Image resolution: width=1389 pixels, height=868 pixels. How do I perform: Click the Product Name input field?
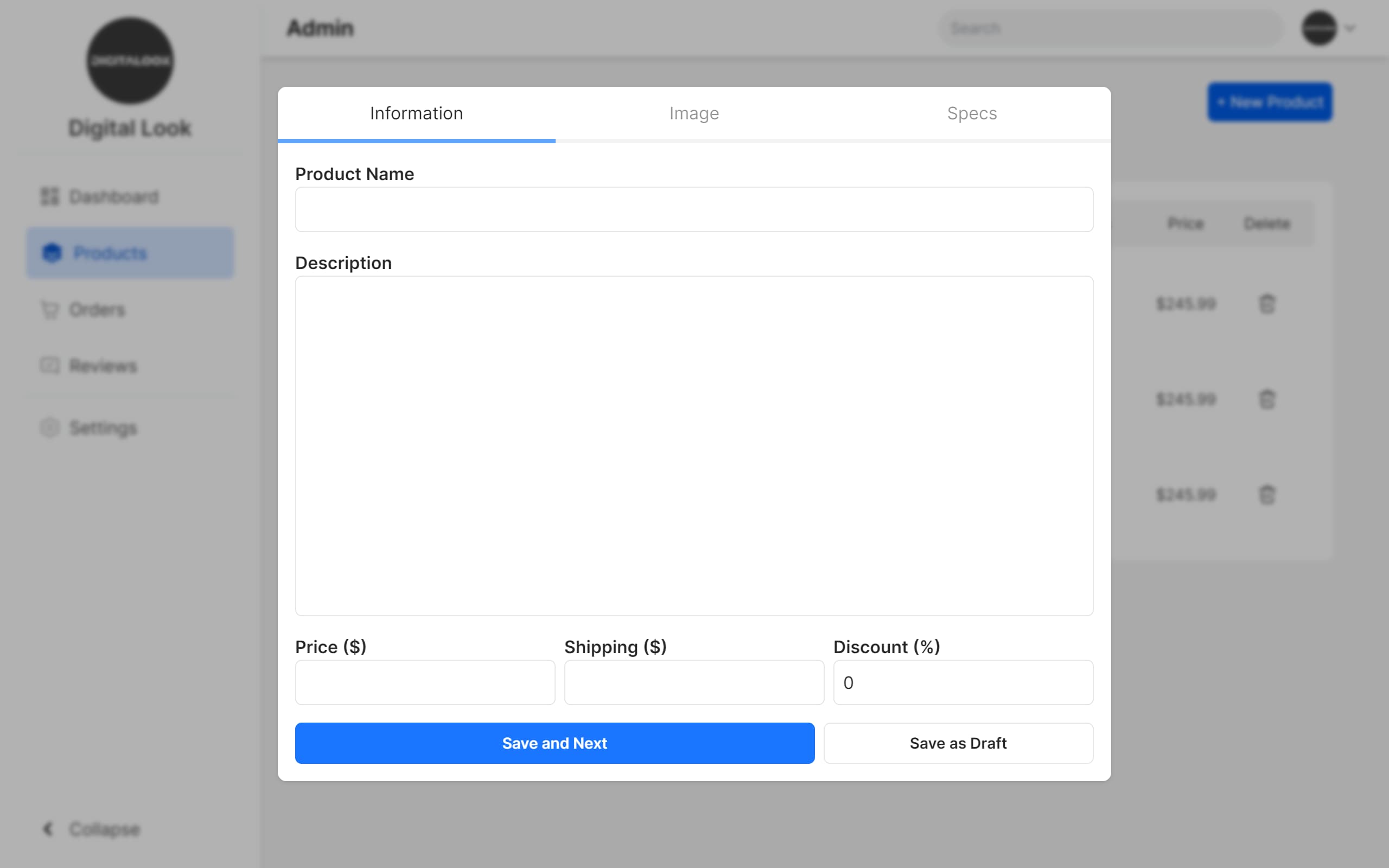pyautogui.click(x=694, y=209)
